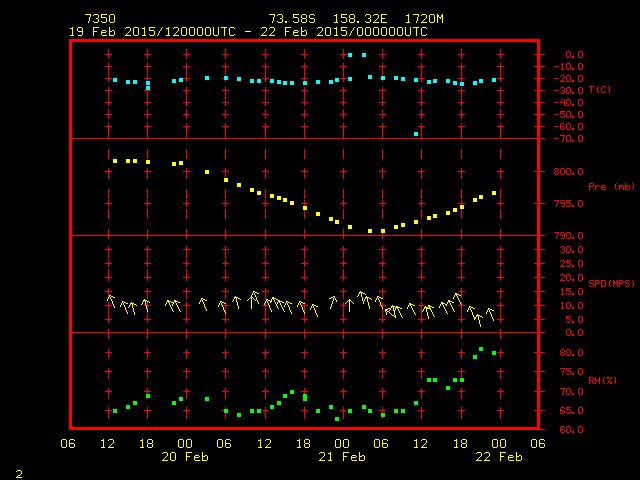Click the 1720M elevation text
The image size is (640, 480).
point(425,19)
